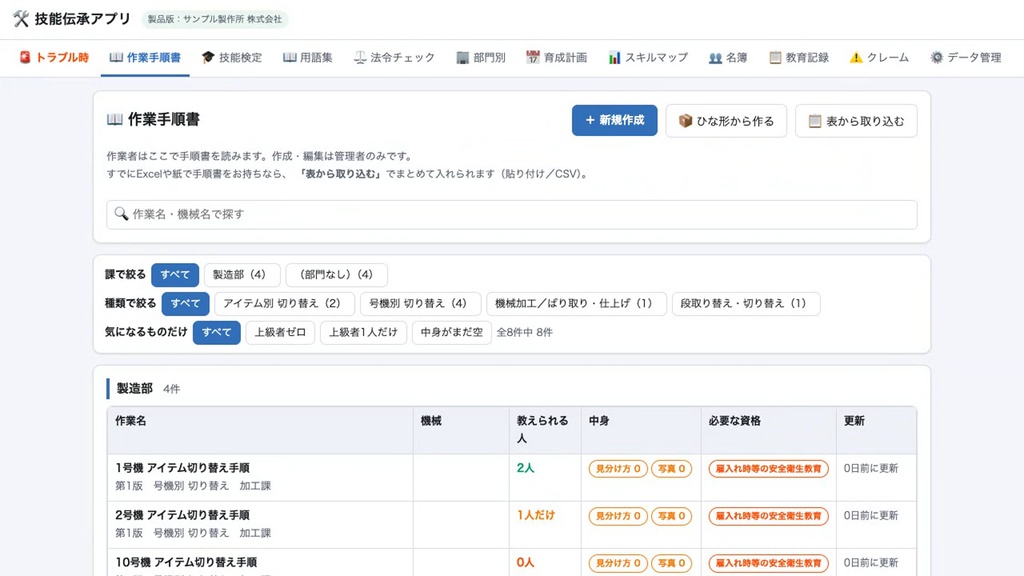
Task: Open 1号機 アイテム切り替え手順 row
Action: (x=512, y=477)
